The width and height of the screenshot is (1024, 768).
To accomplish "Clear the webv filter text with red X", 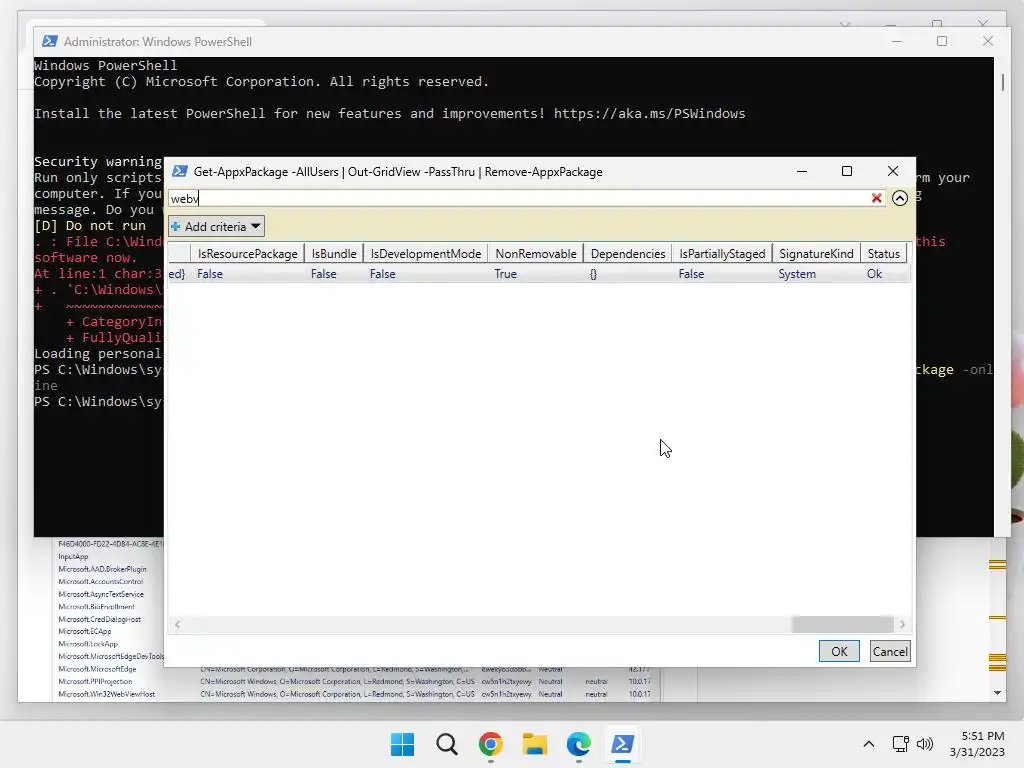I will coord(876,198).
